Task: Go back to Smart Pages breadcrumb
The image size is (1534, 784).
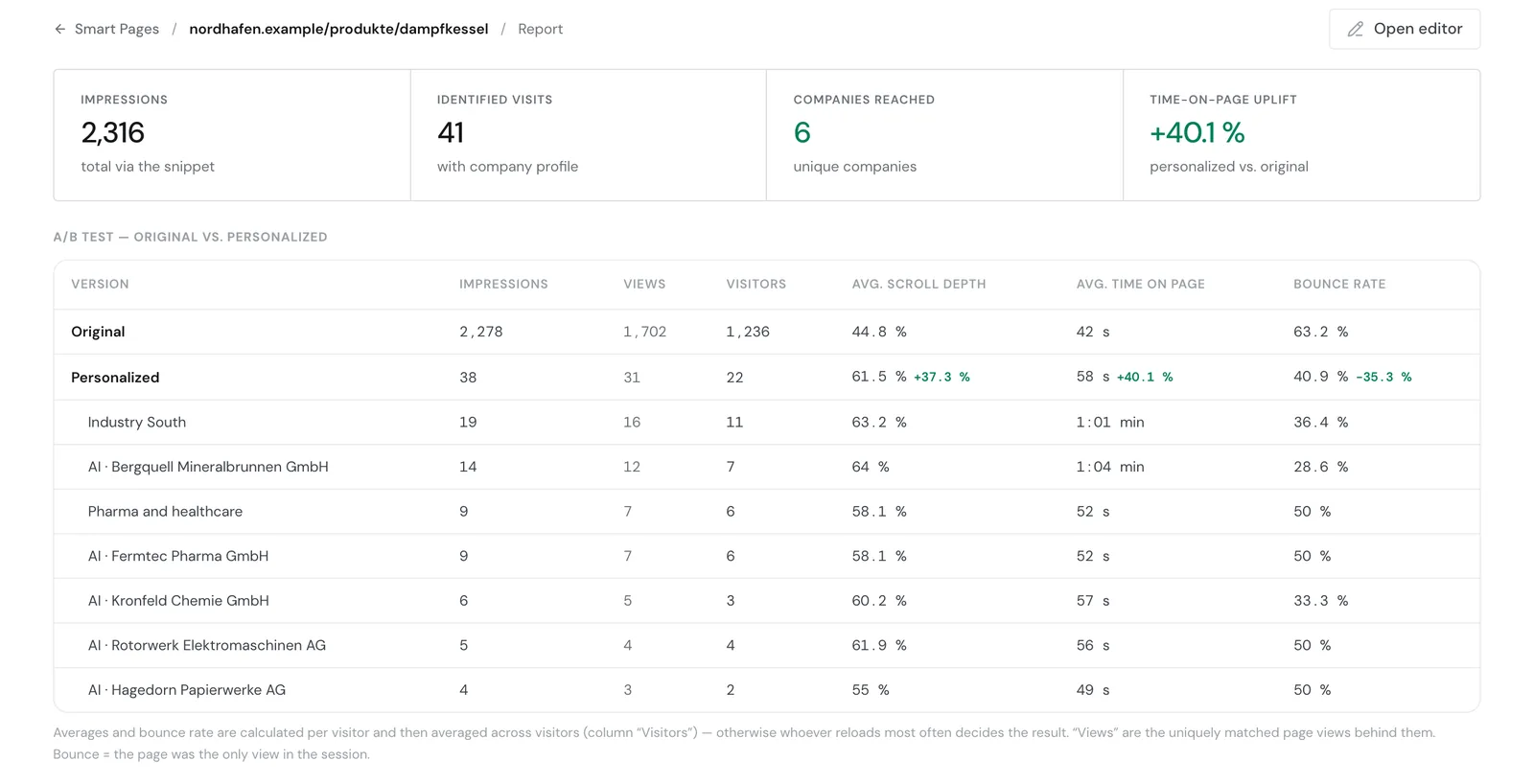Action: (117, 30)
